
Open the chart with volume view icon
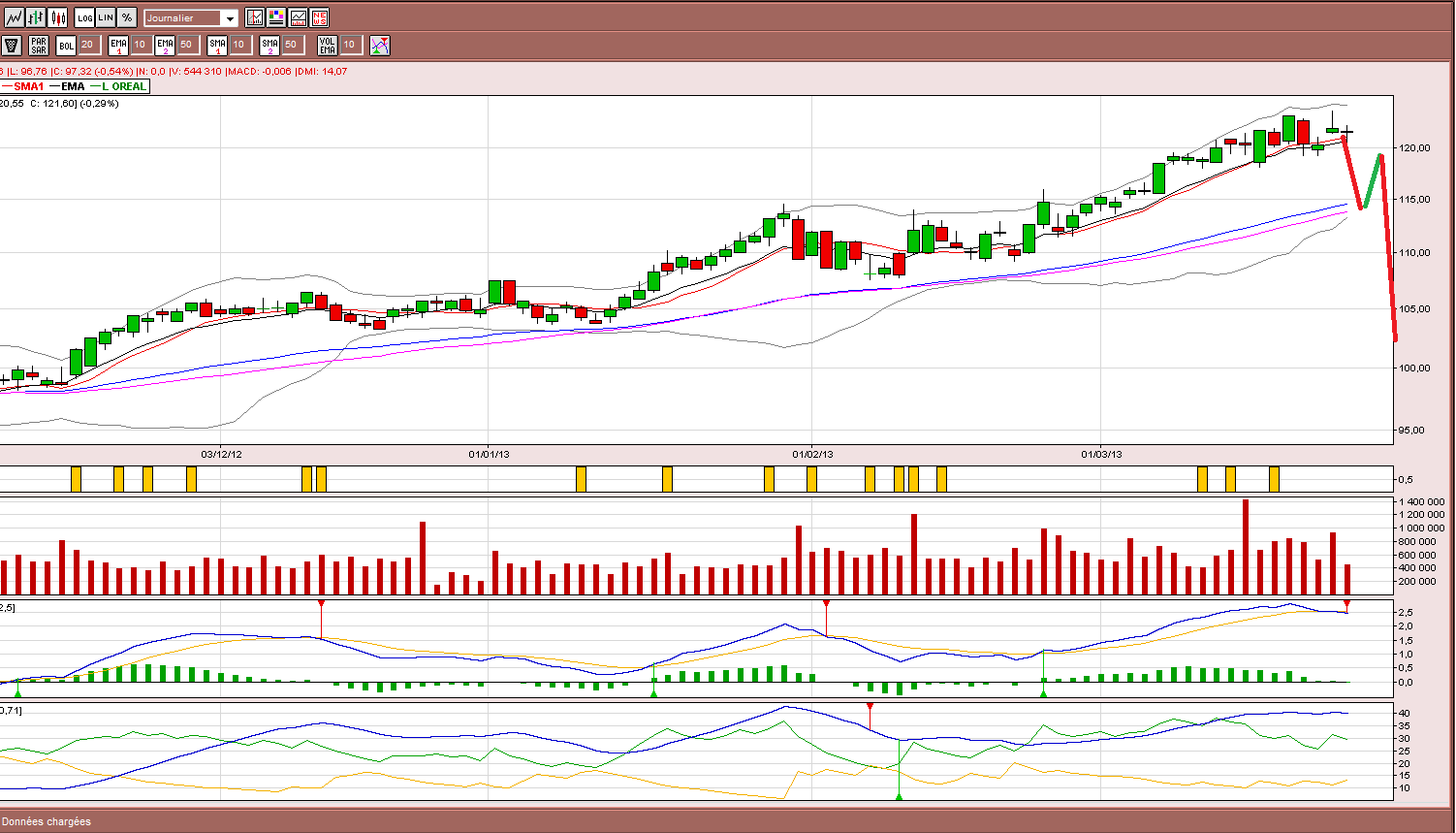pyautogui.click(x=298, y=17)
